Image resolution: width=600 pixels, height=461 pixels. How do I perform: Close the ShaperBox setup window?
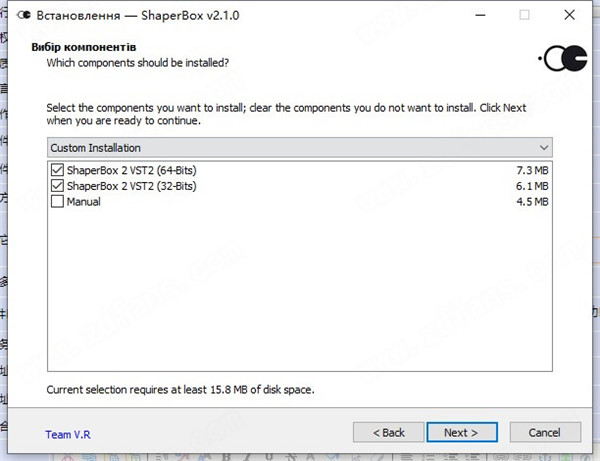(x=569, y=15)
